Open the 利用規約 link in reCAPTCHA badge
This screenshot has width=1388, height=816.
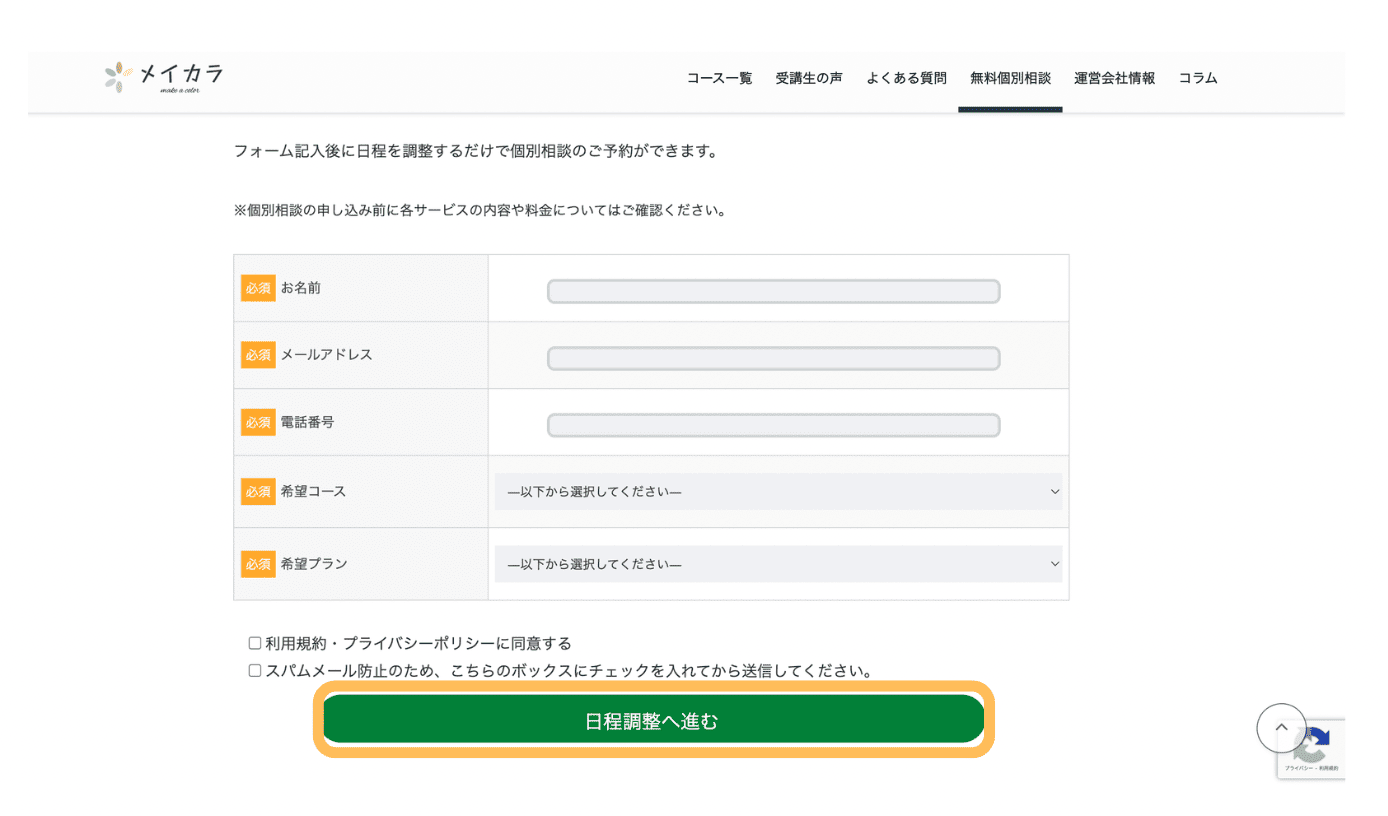pos(1328,768)
